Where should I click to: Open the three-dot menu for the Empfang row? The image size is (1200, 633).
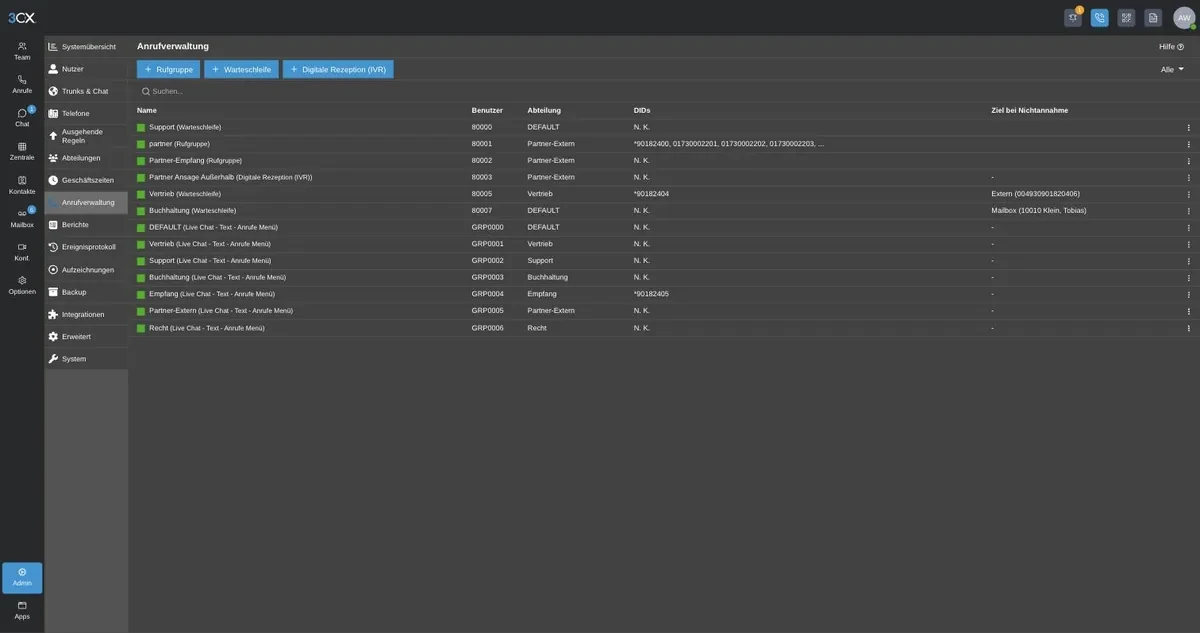(x=1189, y=294)
